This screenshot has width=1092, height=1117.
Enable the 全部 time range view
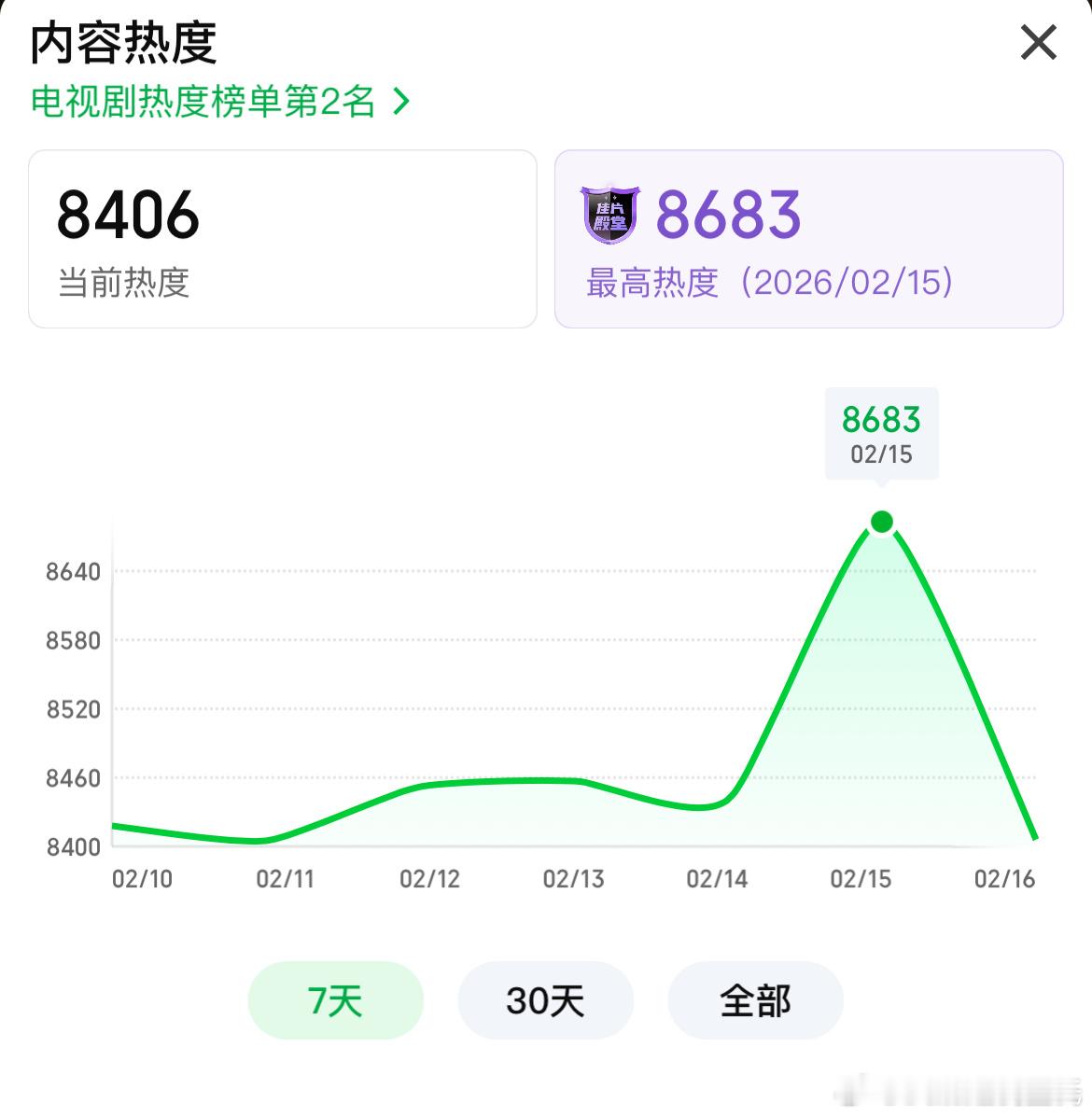(755, 999)
